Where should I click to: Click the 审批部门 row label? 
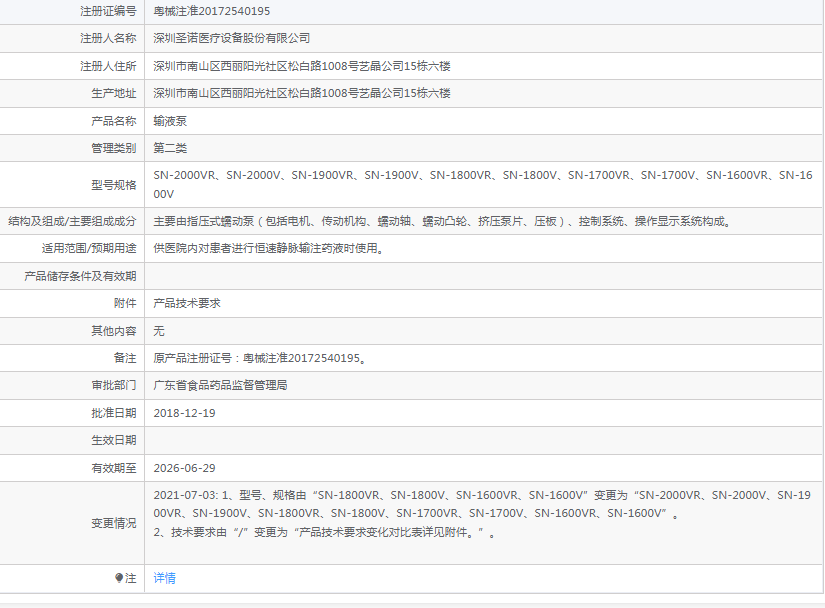114,386
